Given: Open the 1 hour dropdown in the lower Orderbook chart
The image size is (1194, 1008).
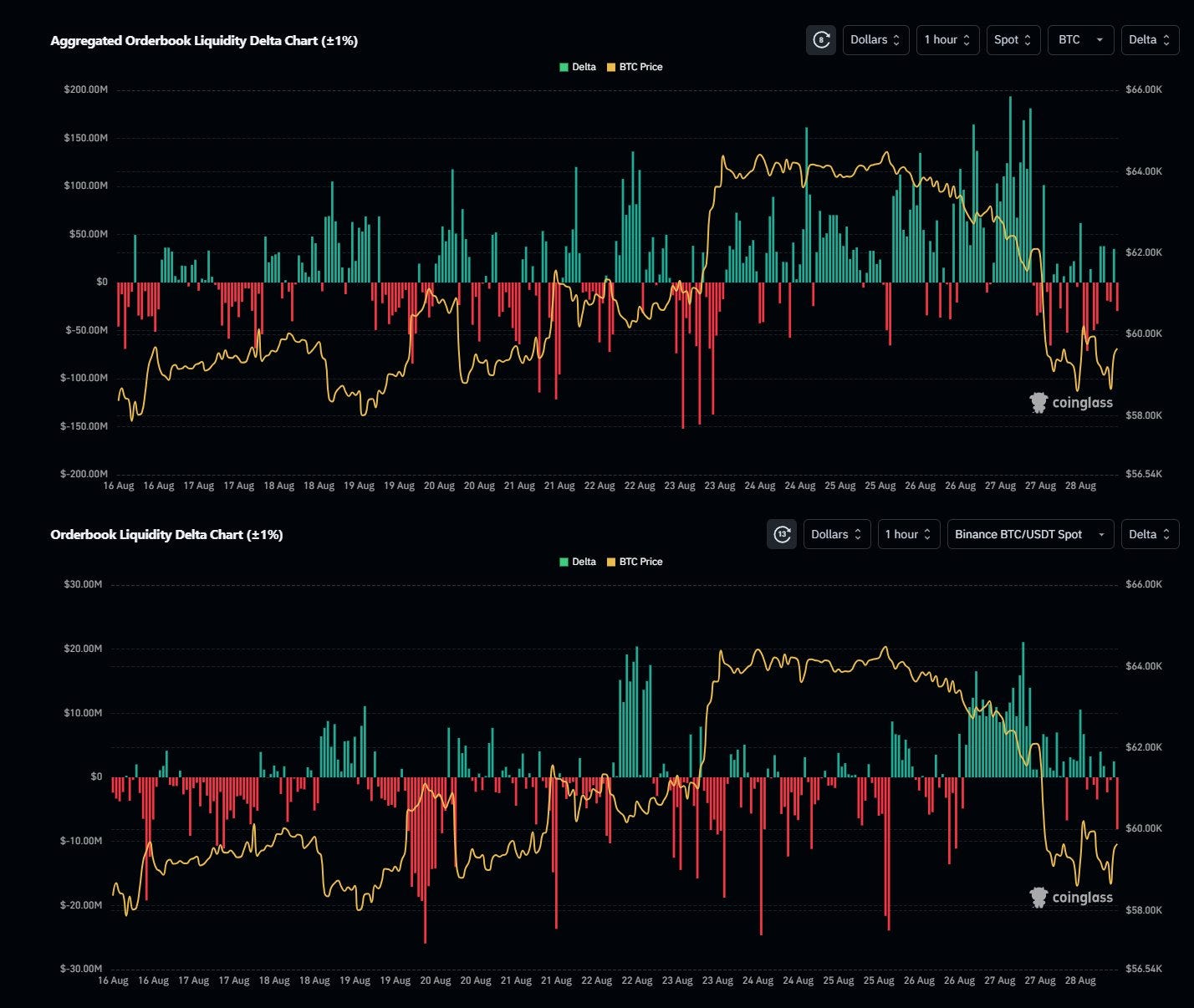Looking at the screenshot, I should (x=908, y=534).
